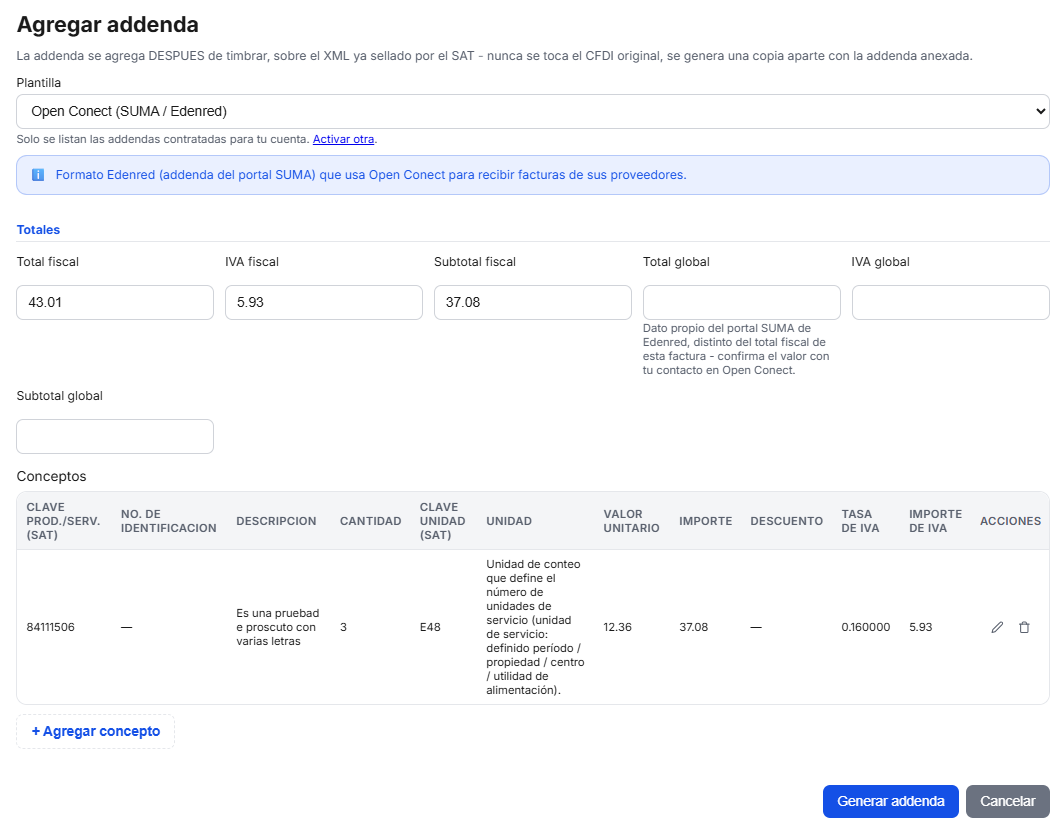Click the ACCIONES column header

tap(1011, 521)
